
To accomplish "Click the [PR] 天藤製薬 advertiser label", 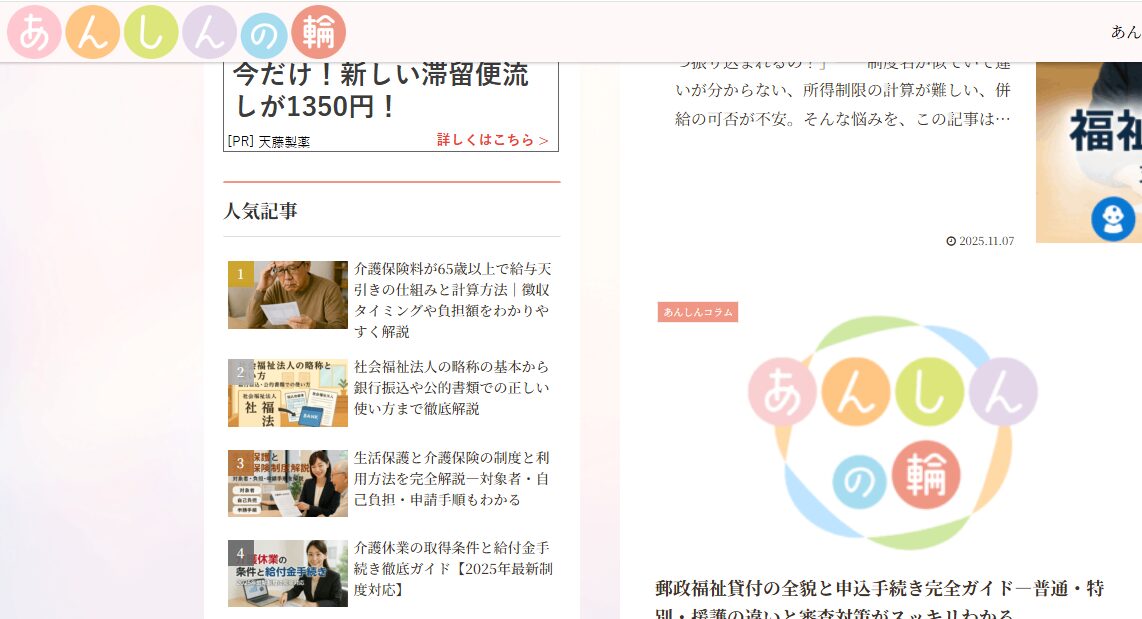I will tap(269, 142).
